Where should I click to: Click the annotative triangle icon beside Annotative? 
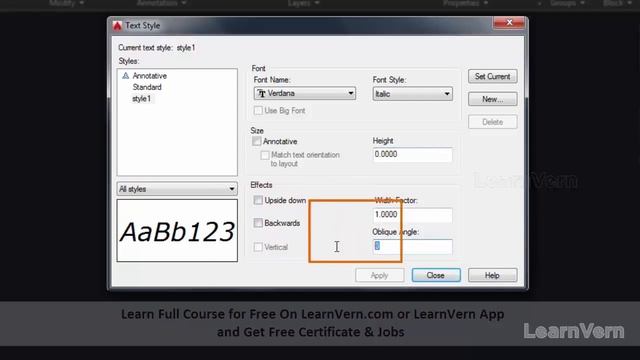(126, 76)
